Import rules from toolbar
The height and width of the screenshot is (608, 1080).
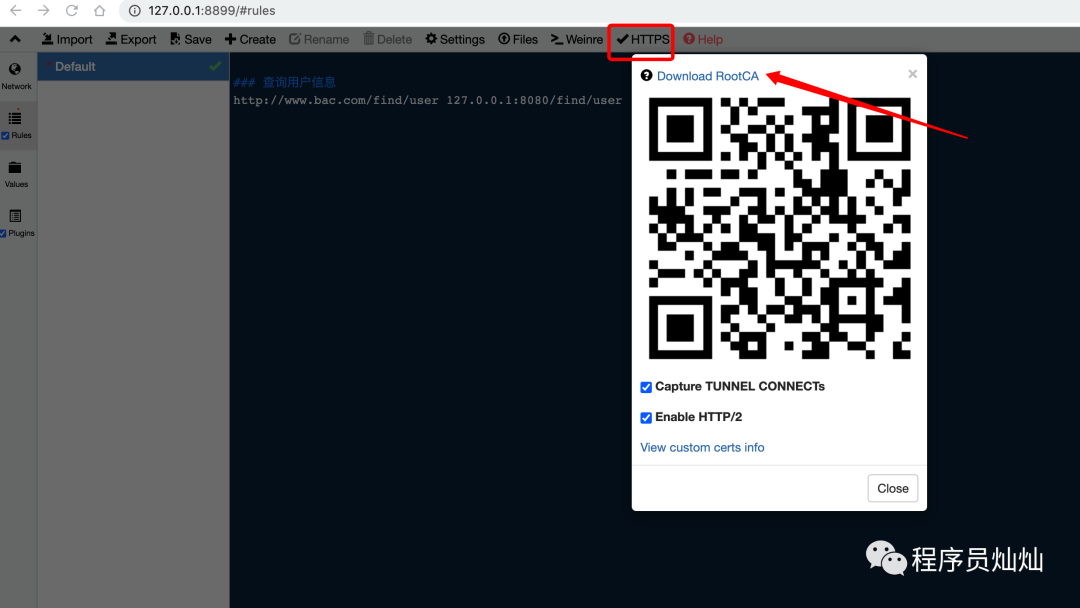[x=67, y=39]
